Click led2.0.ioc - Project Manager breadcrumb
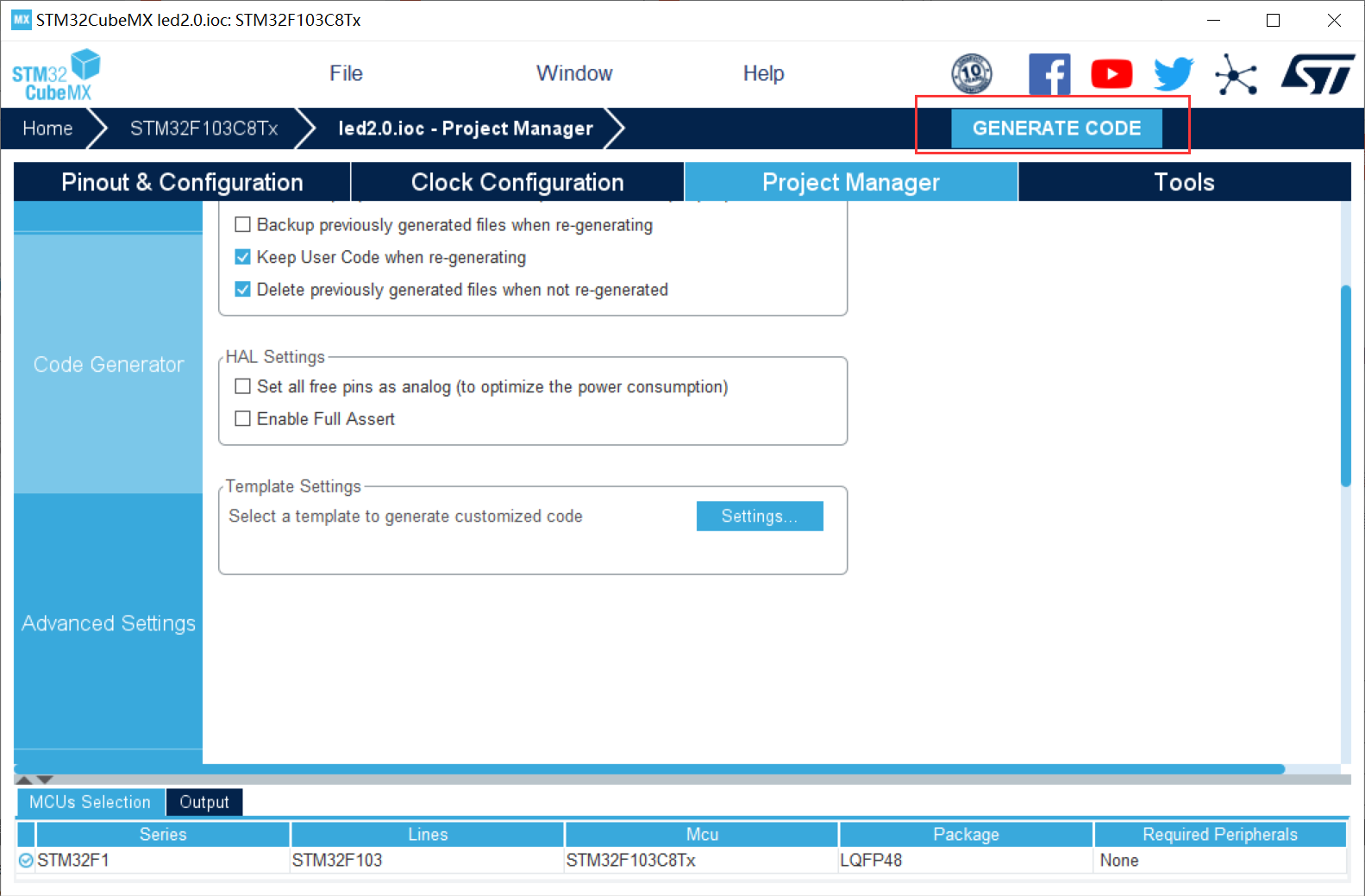 (x=466, y=128)
